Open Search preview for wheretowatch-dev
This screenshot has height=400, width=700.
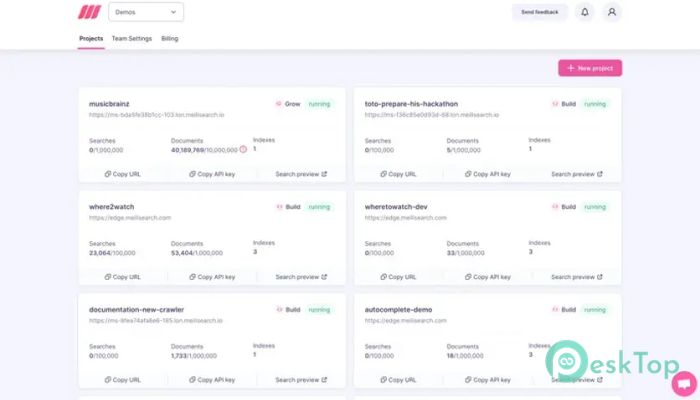pos(577,277)
